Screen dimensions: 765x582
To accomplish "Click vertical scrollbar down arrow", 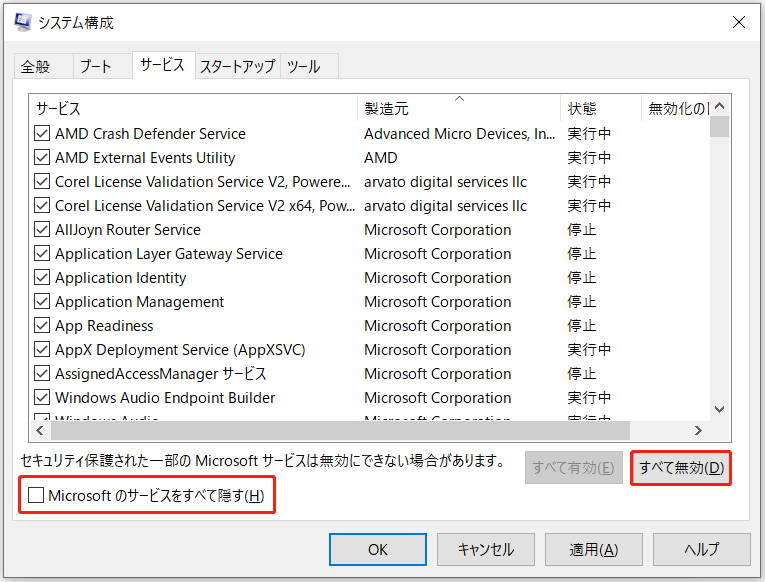I will 720,409.
